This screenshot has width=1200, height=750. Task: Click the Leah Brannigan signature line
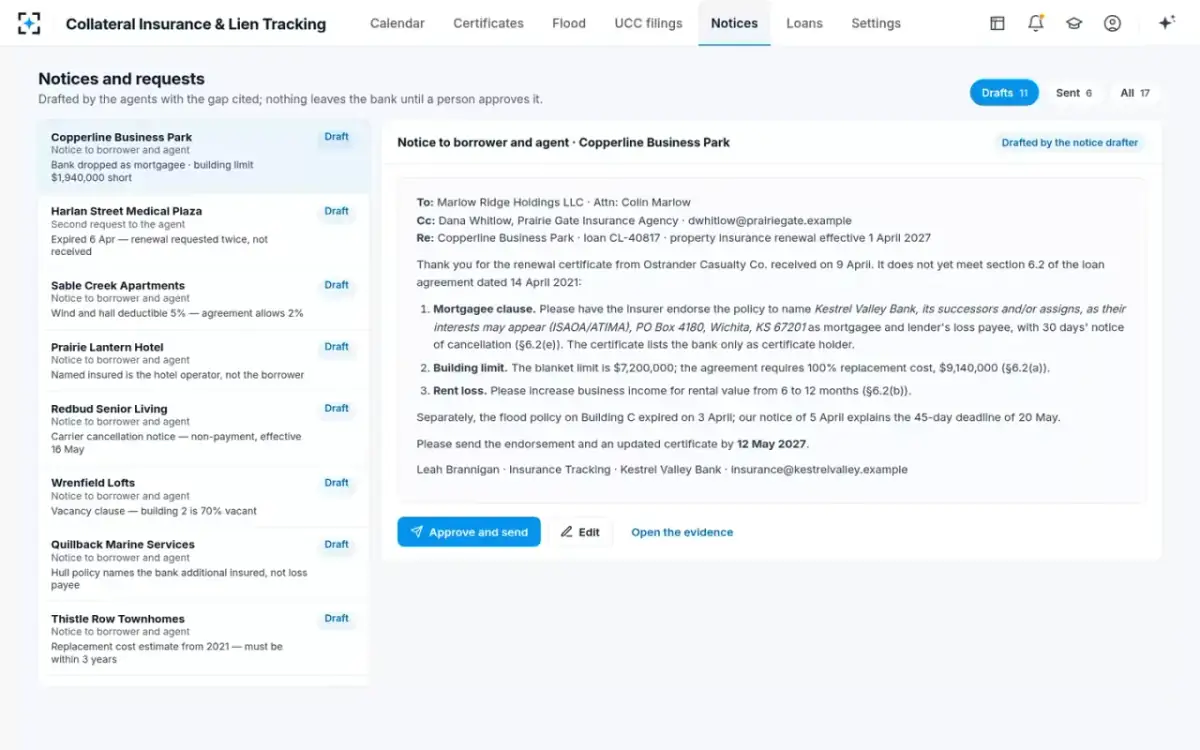point(662,469)
